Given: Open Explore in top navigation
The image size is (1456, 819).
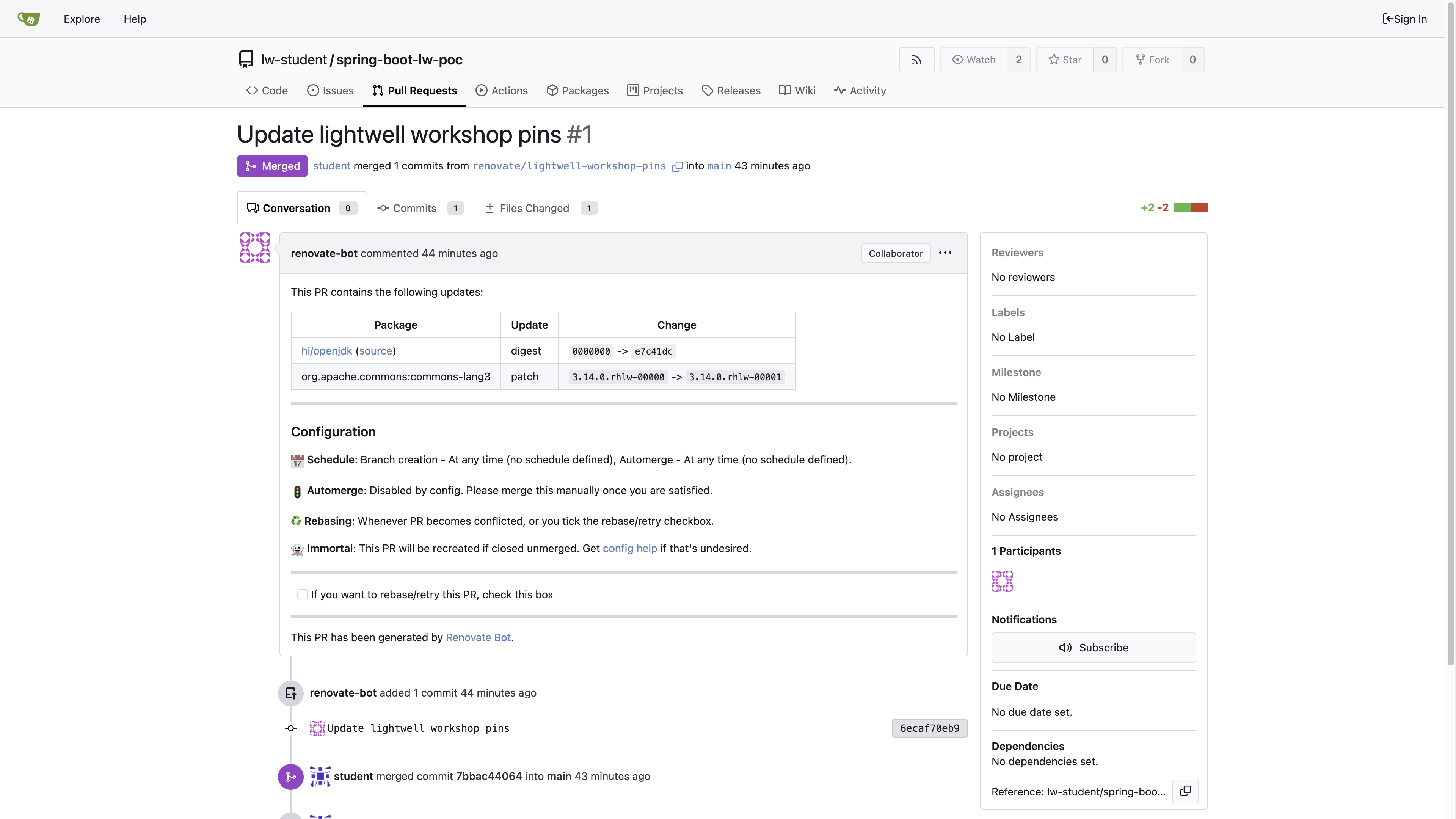Looking at the screenshot, I should coord(82,19).
